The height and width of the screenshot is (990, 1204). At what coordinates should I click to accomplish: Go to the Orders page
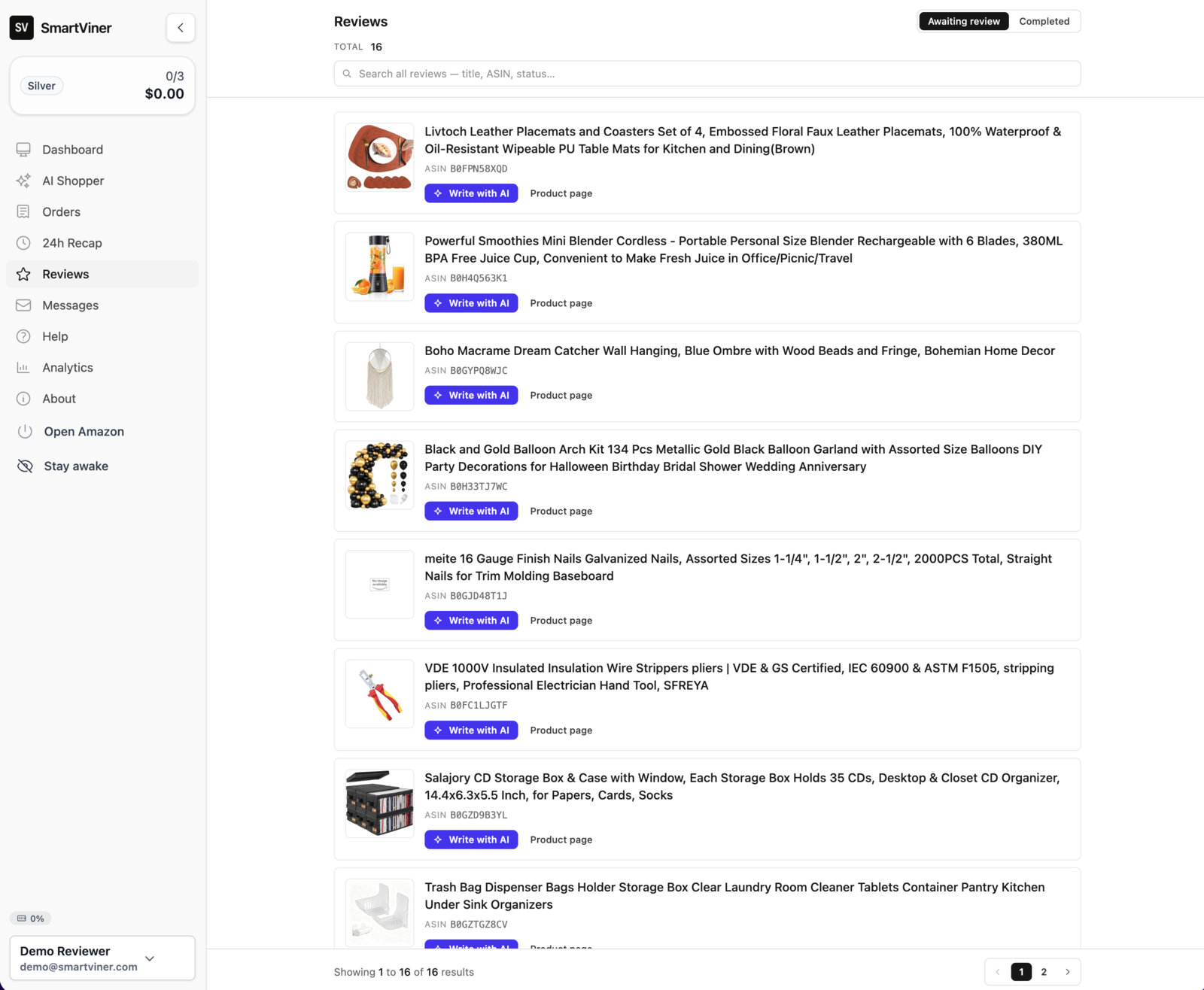point(102,212)
